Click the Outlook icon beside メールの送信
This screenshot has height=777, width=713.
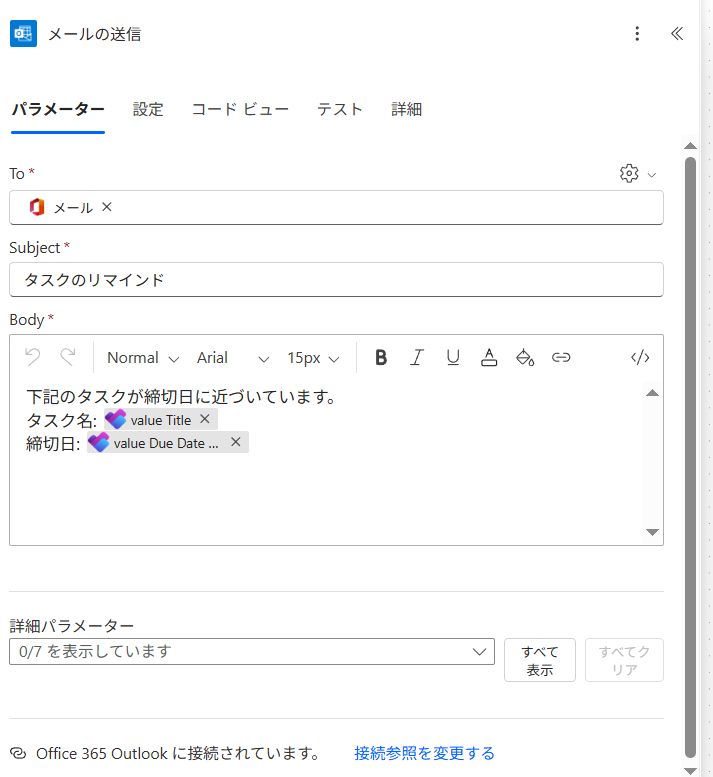[23, 34]
